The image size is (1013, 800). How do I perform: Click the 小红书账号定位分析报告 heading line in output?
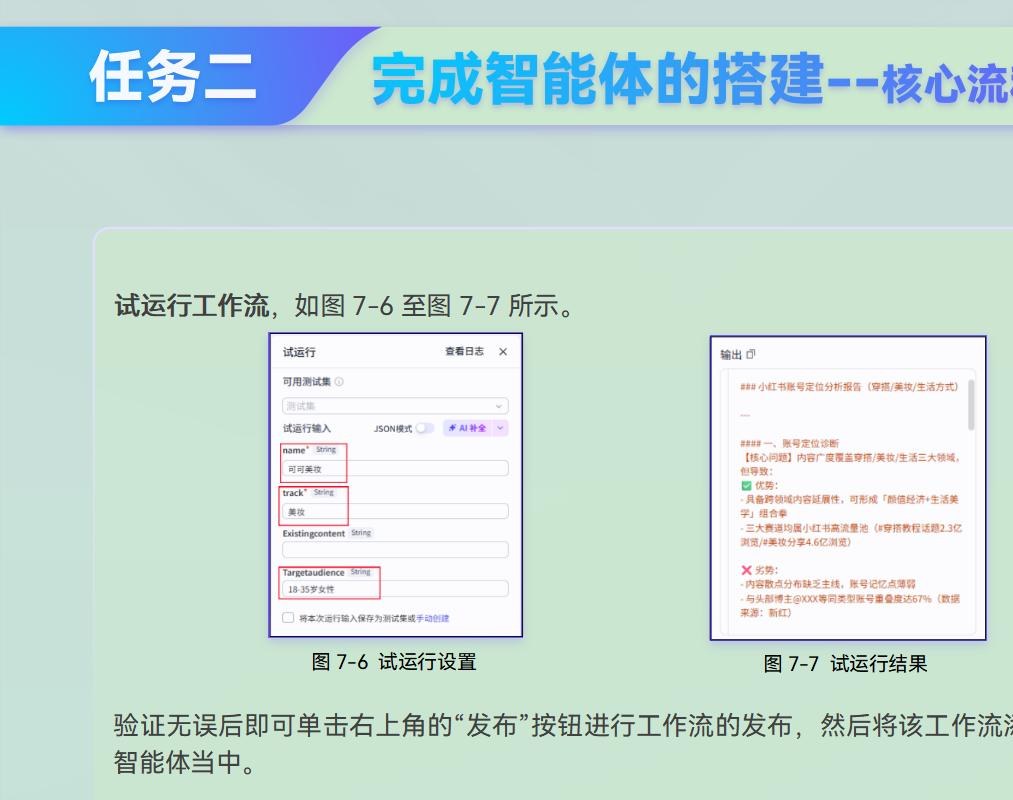[x=849, y=386]
